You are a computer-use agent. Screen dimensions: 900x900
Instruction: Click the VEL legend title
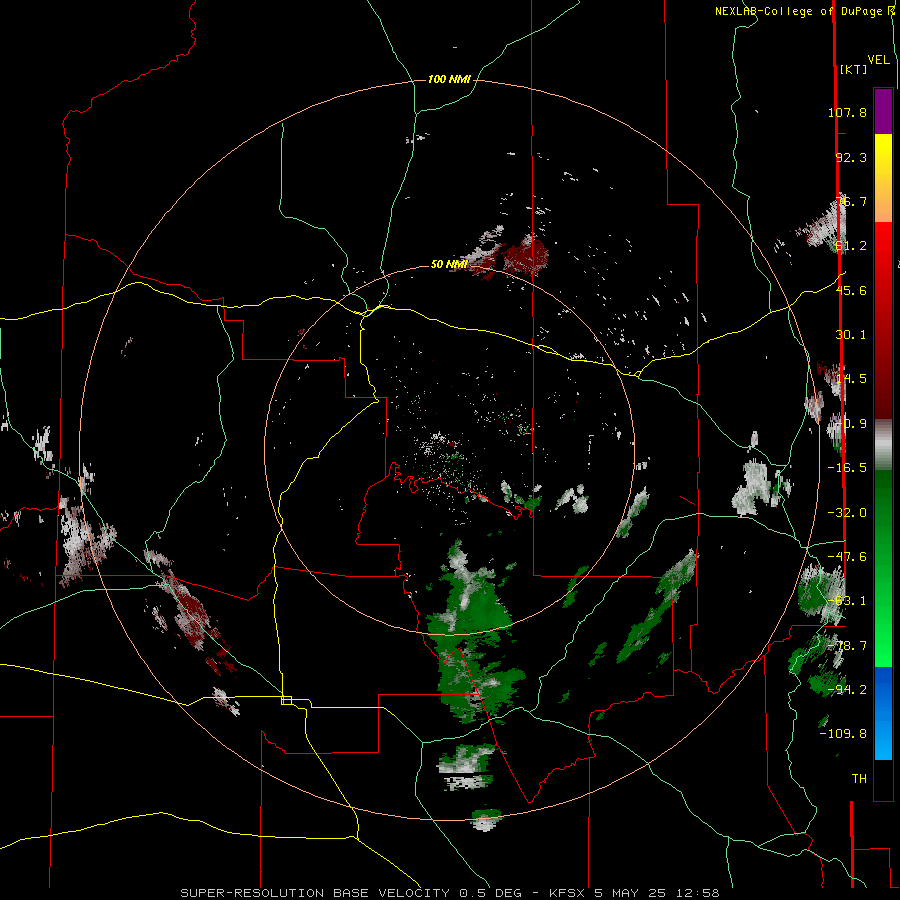coord(878,60)
